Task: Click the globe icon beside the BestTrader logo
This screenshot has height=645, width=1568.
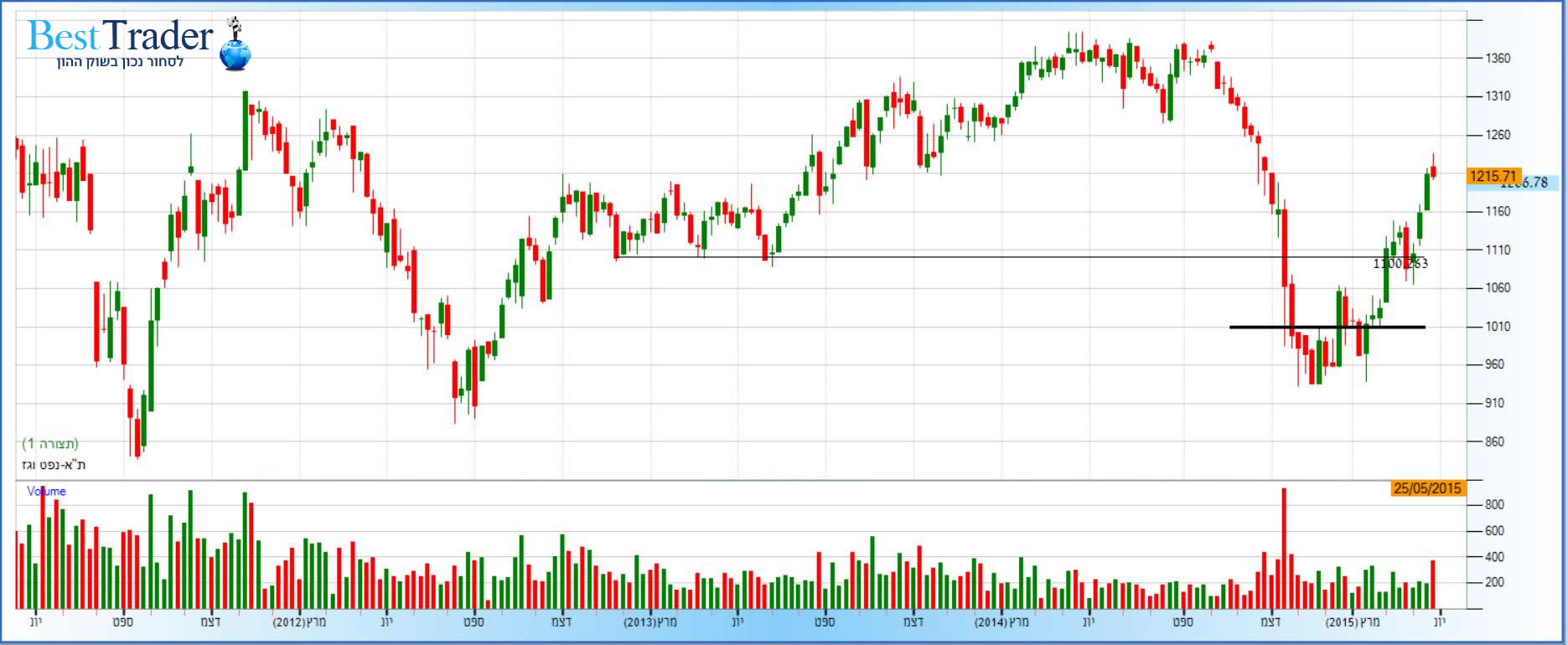Action: coord(235,52)
